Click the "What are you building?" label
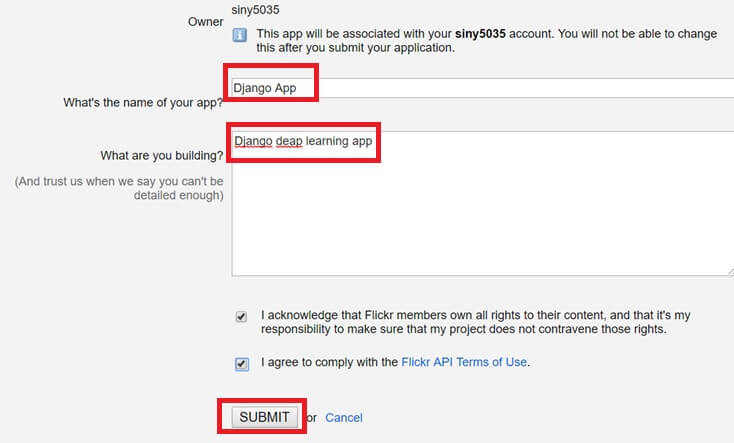Screen dimensions: 734x443 [161, 156]
